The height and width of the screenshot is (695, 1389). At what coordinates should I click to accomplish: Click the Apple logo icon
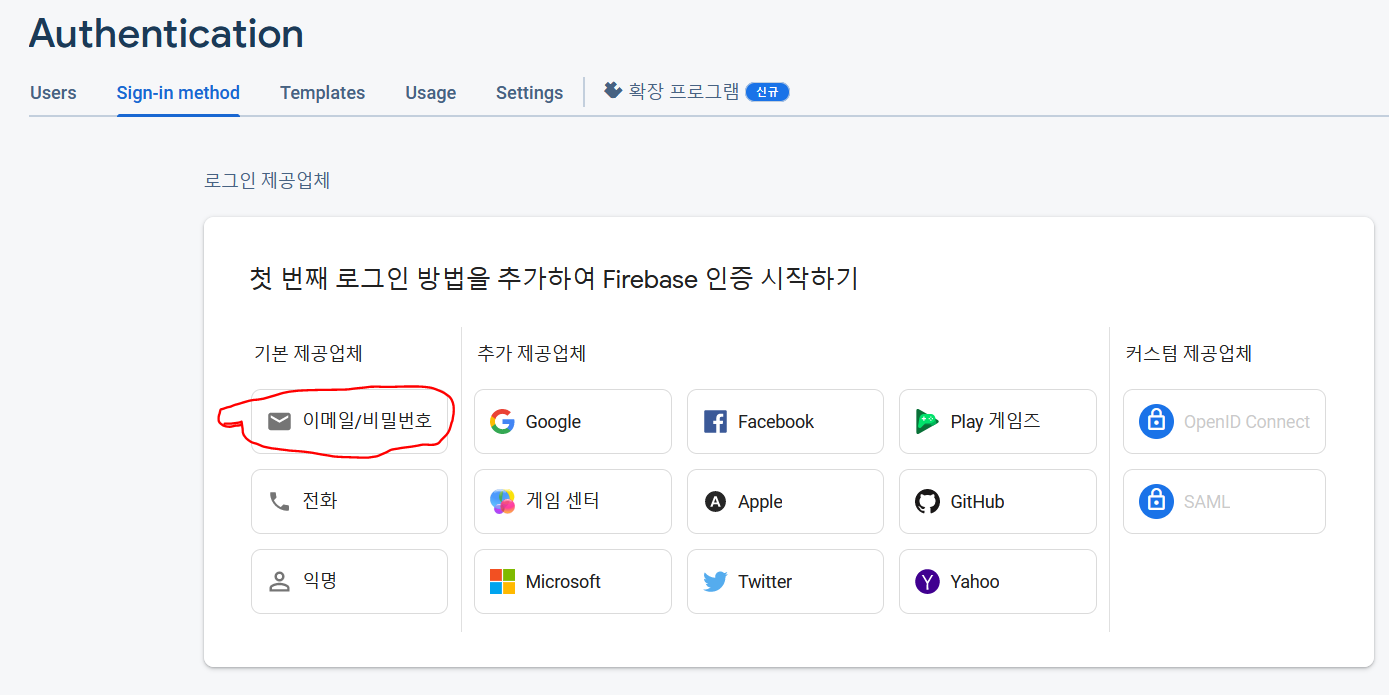point(715,501)
